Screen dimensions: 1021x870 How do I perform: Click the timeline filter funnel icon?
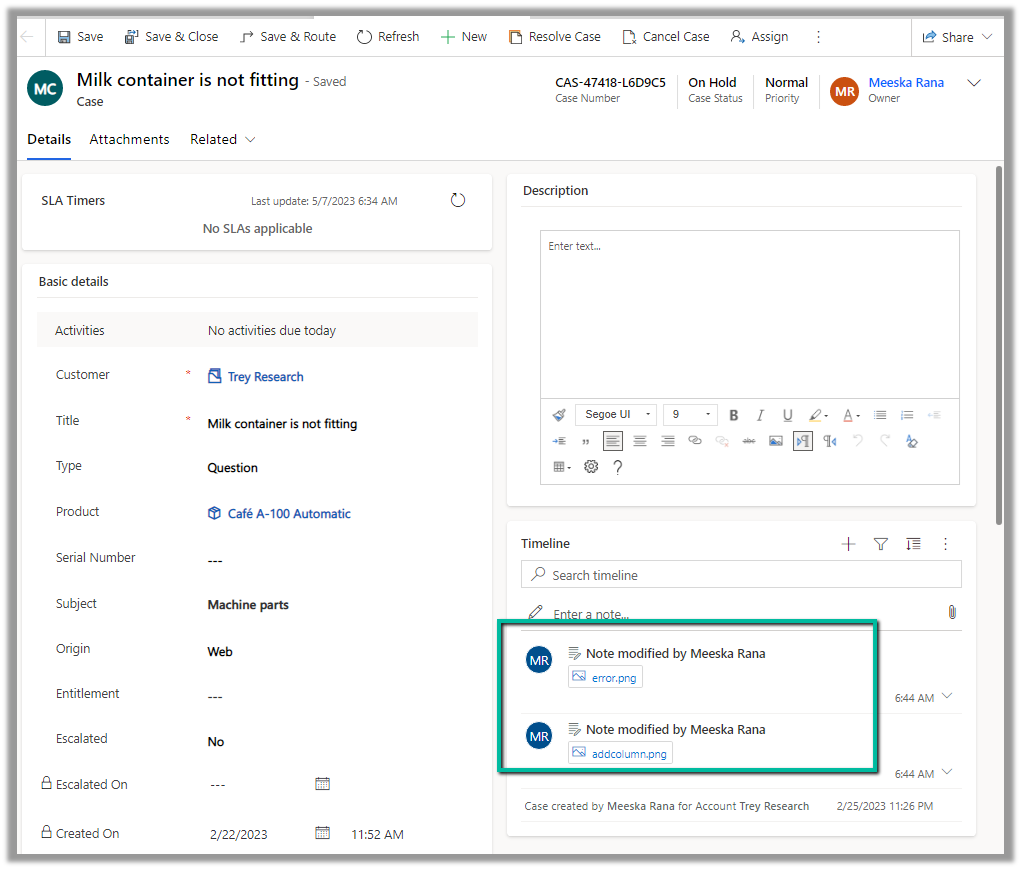880,544
